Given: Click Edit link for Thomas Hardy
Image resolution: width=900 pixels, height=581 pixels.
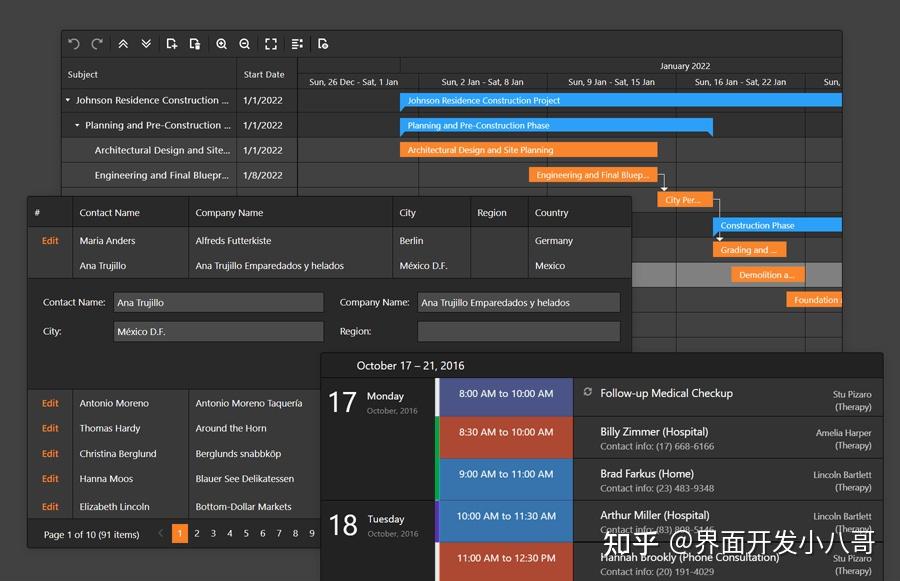Looking at the screenshot, I should coord(50,428).
